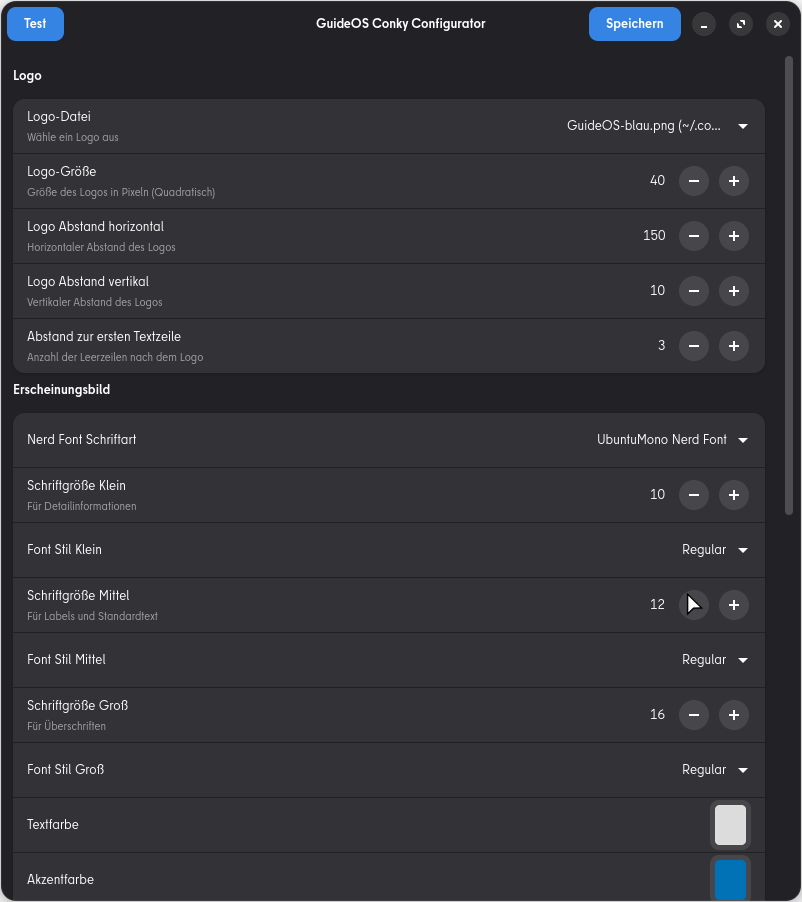Expand the Font Stil Klein dropdown
The height and width of the screenshot is (902, 802).
(715, 550)
